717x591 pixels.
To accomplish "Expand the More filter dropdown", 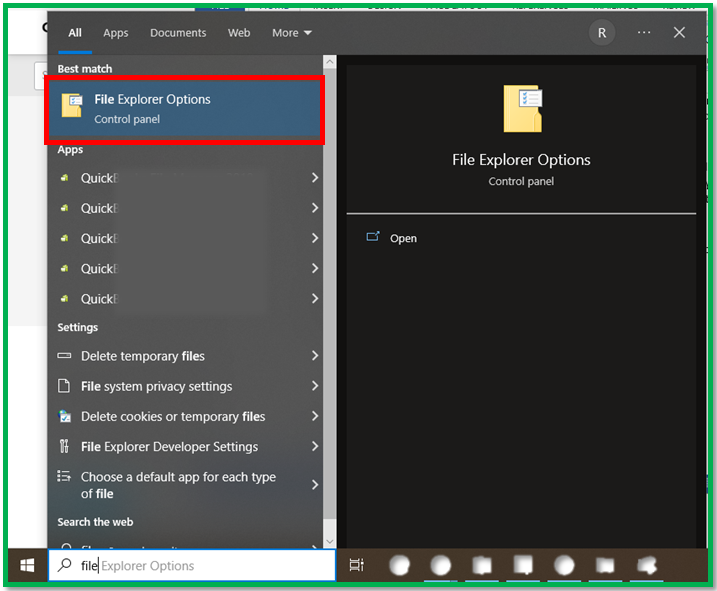I will 292,33.
